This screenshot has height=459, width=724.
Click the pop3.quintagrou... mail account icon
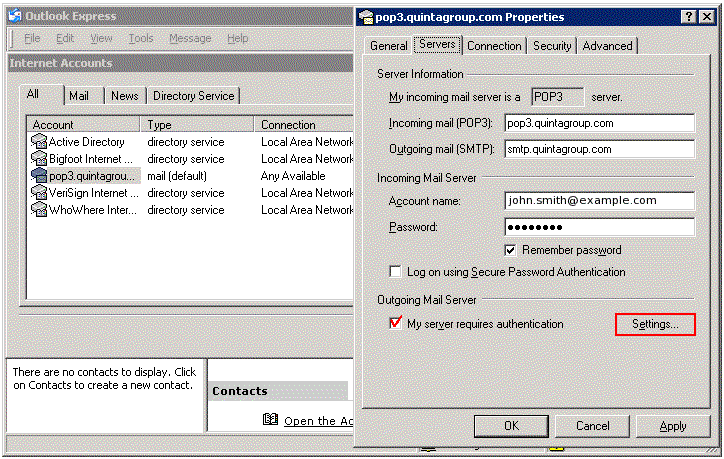click(x=39, y=175)
